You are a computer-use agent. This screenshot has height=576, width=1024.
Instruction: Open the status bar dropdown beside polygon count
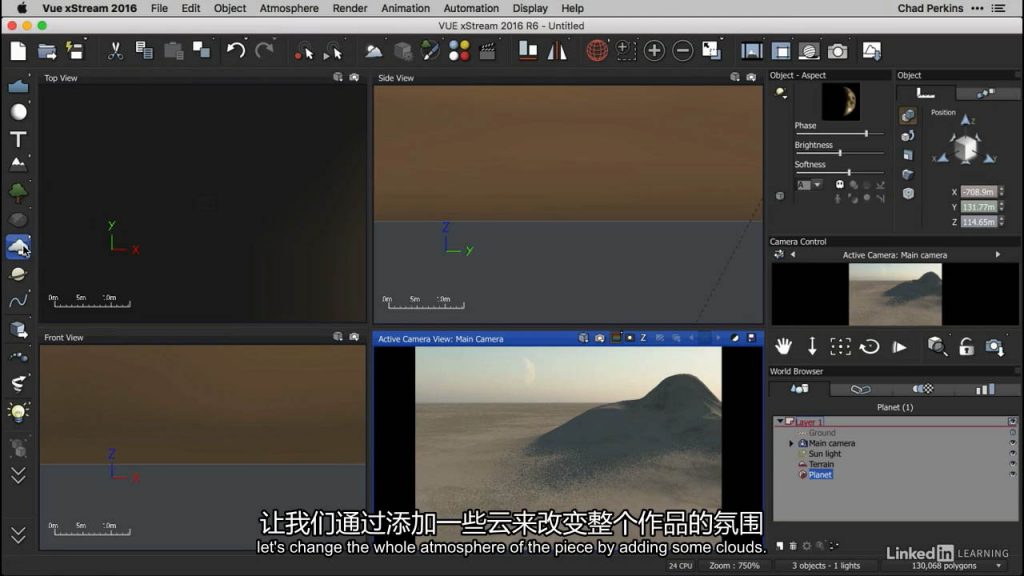[999, 566]
